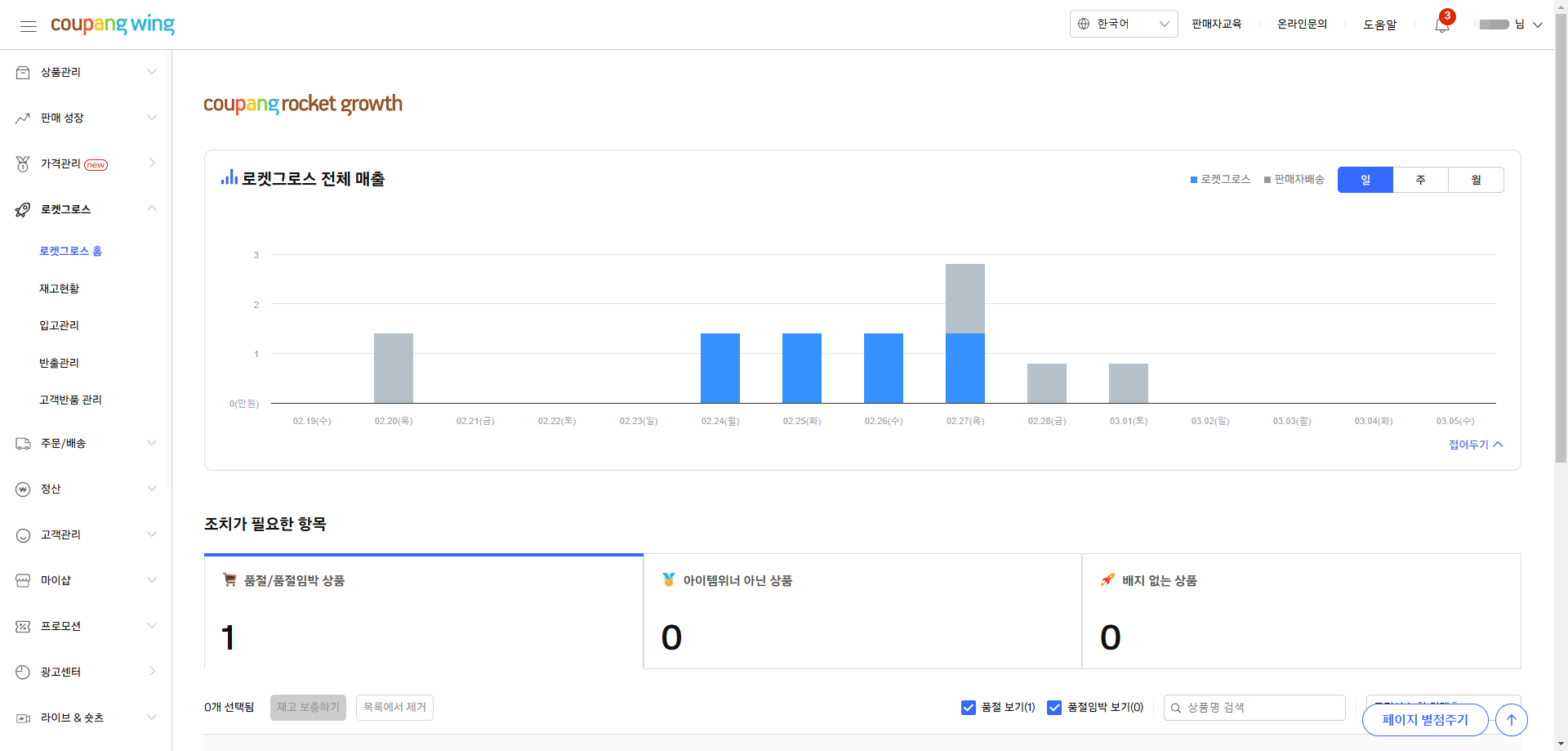Image resolution: width=1568 pixels, height=751 pixels.
Task: Toggle the 품절 보기(1) checkbox
Action: 969,708
